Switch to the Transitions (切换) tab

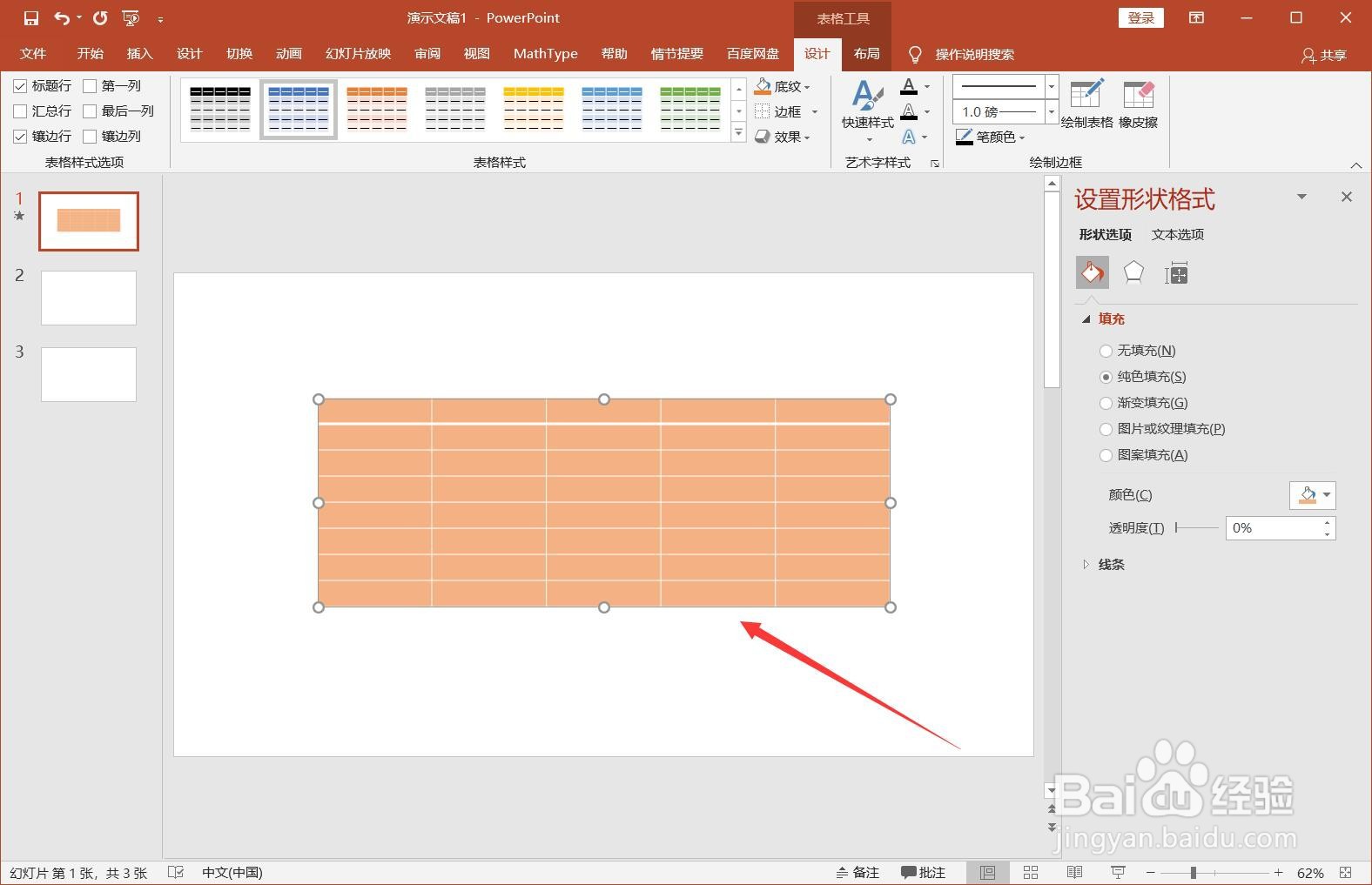click(x=239, y=54)
